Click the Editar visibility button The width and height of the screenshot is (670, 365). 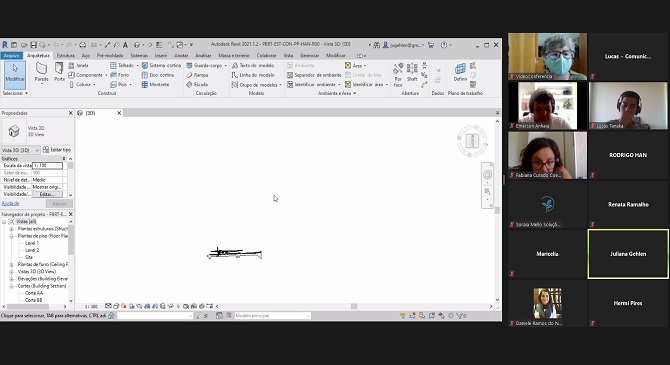coord(47,194)
